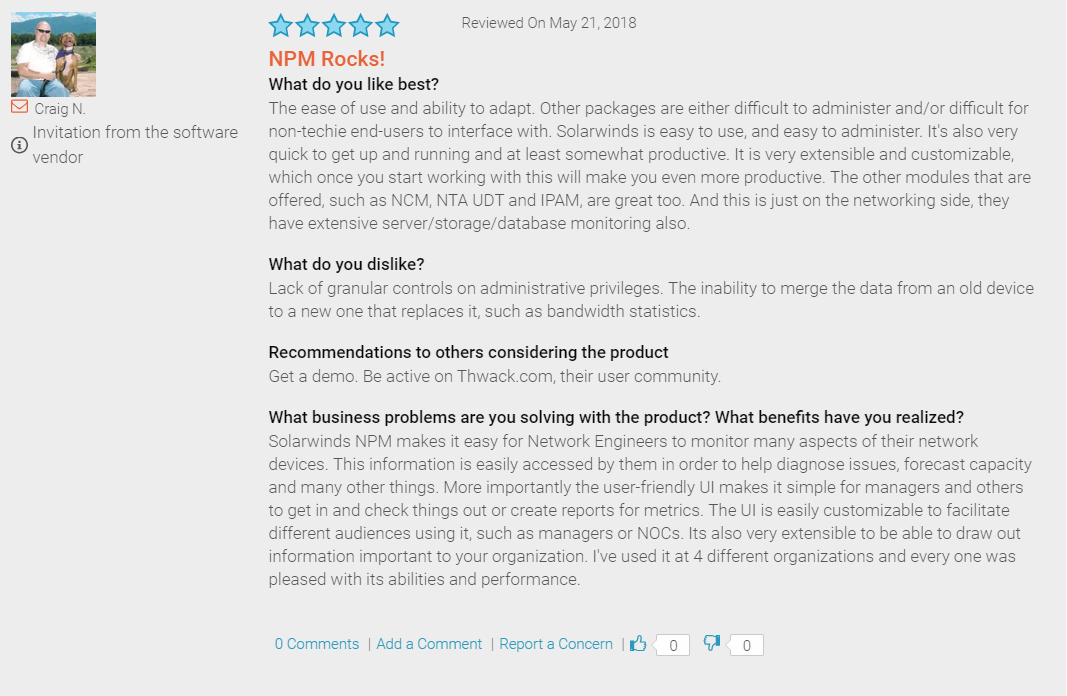Click the second rating star
1067x696 pixels.
307,25
